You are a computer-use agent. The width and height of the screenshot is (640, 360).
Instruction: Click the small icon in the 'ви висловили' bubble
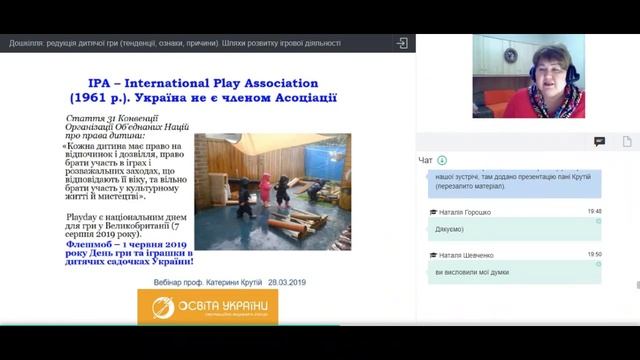point(598,264)
